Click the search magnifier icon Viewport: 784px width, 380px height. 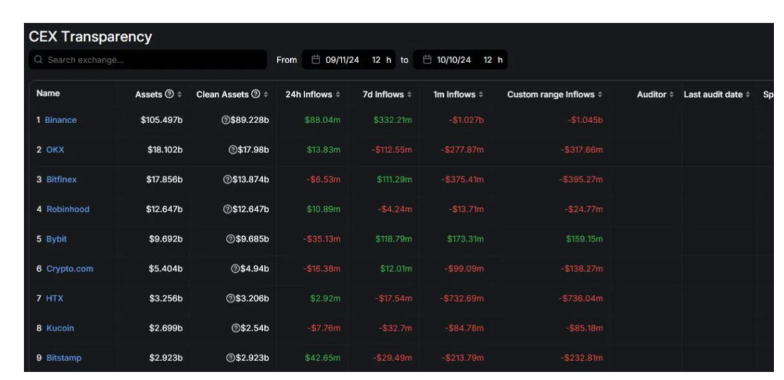[38, 60]
